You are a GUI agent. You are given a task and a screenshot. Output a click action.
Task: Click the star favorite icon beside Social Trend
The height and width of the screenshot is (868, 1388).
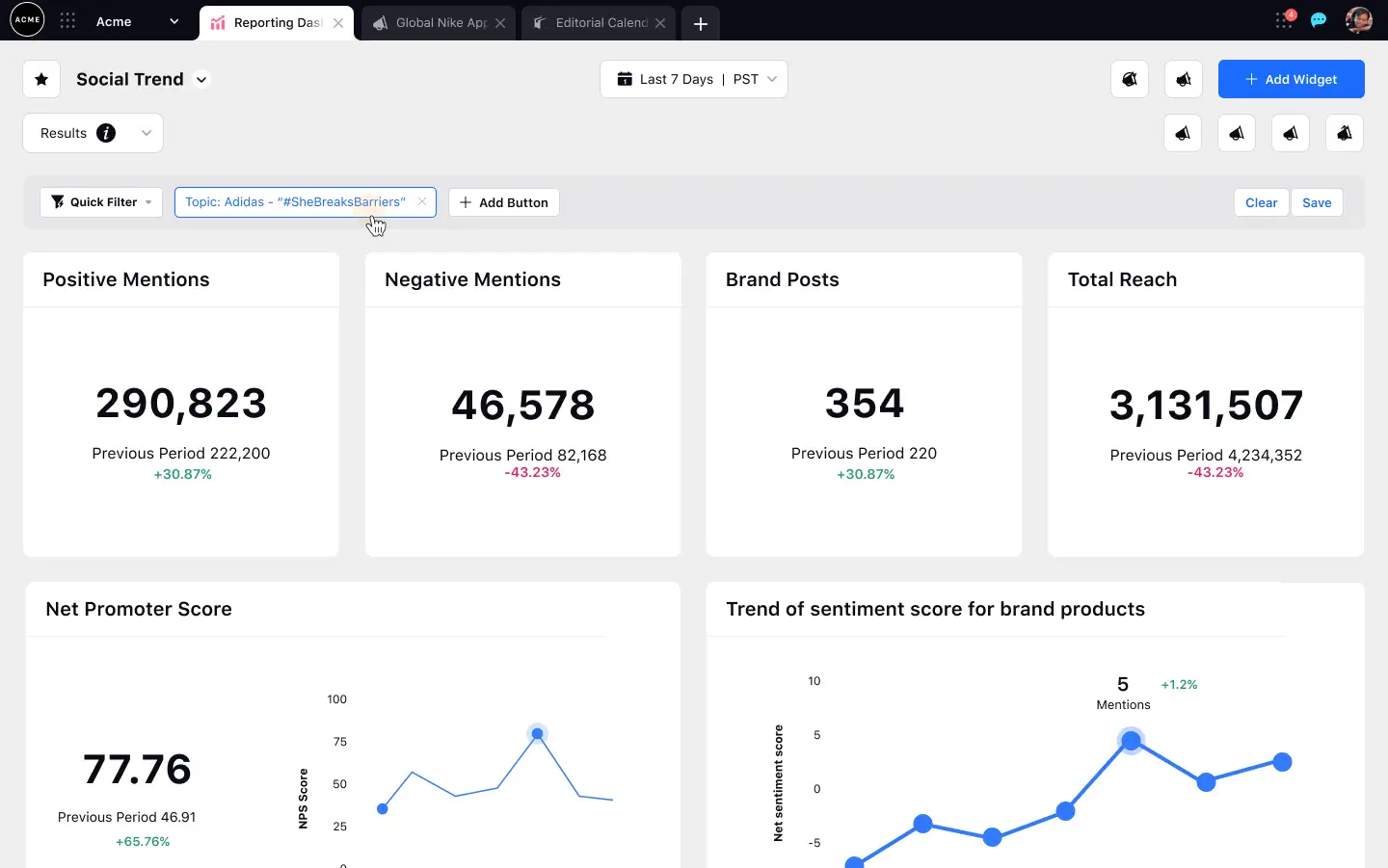(x=41, y=79)
